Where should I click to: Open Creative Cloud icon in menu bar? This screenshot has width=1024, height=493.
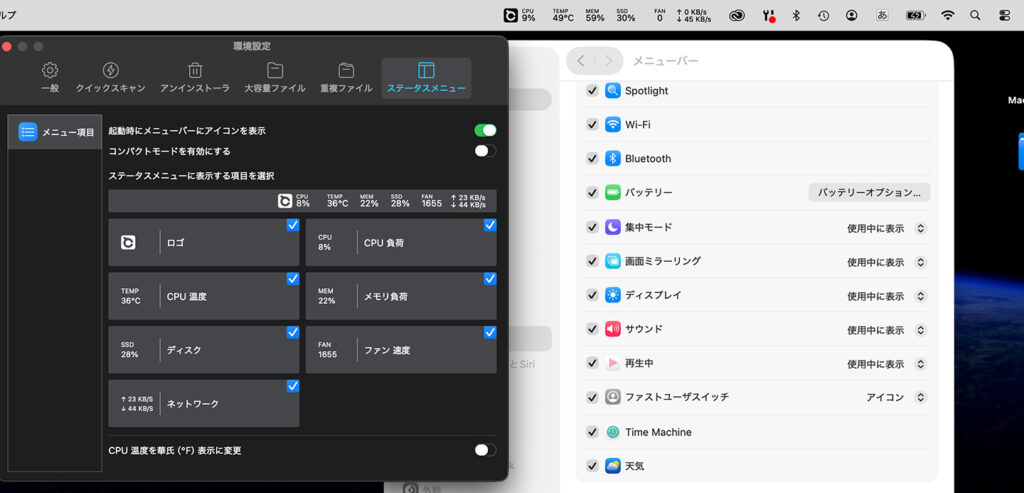point(738,16)
